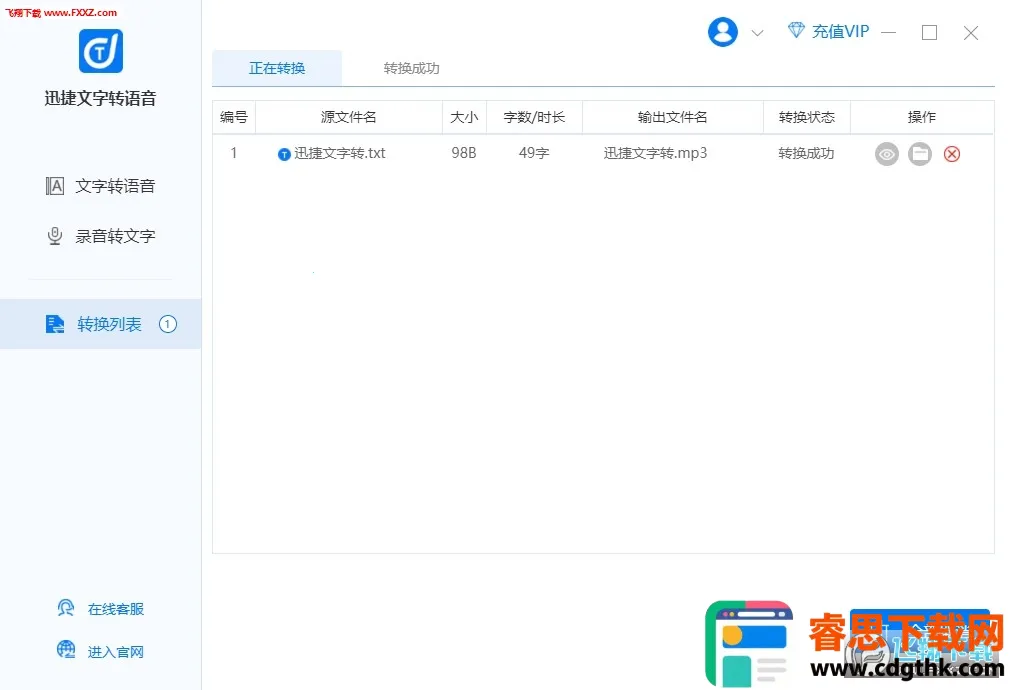Delete the row with the red X icon
This screenshot has height=690, width=1010.
click(x=952, y=154)
